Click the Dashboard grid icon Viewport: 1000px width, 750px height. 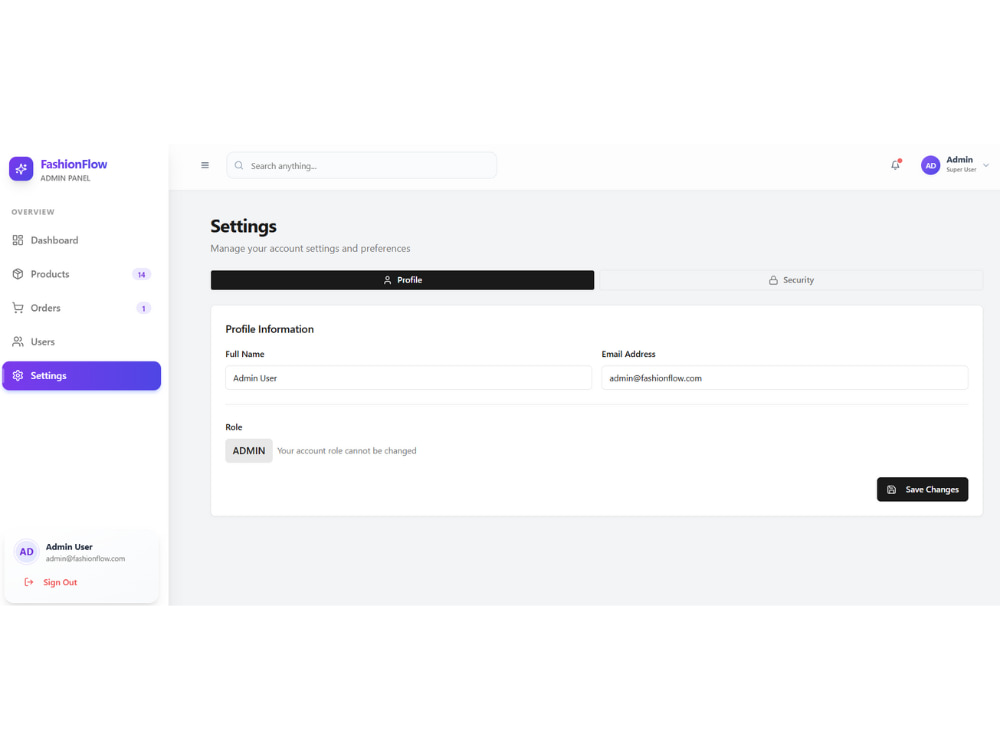pyautogui.click(x=18, y=240)
